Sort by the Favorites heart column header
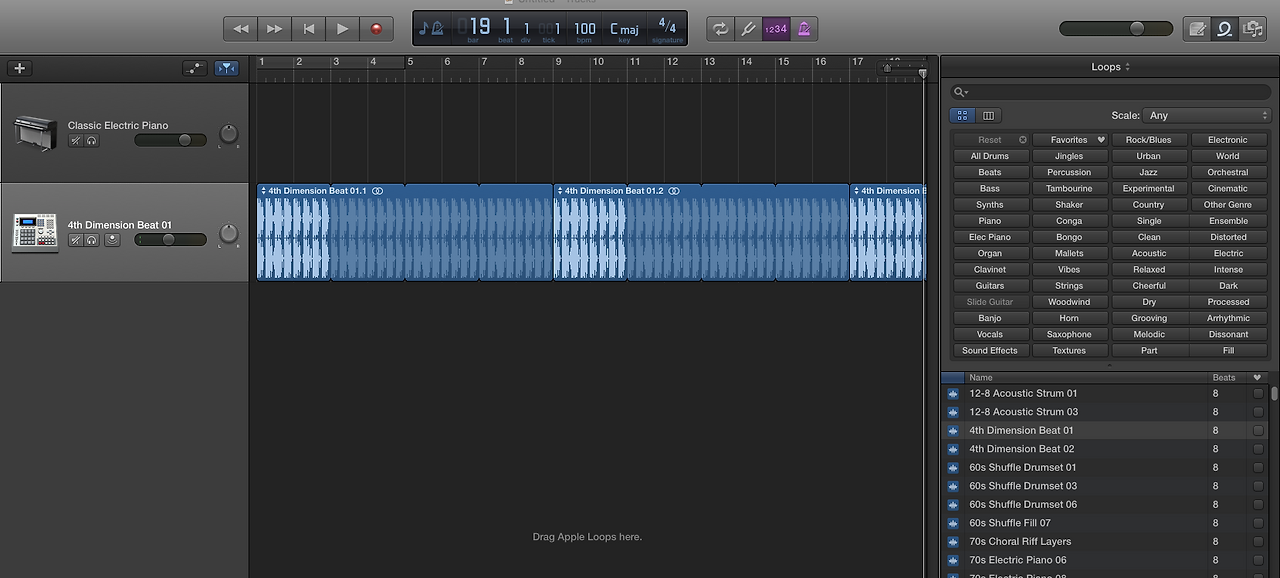 (x=1258, y=378)
